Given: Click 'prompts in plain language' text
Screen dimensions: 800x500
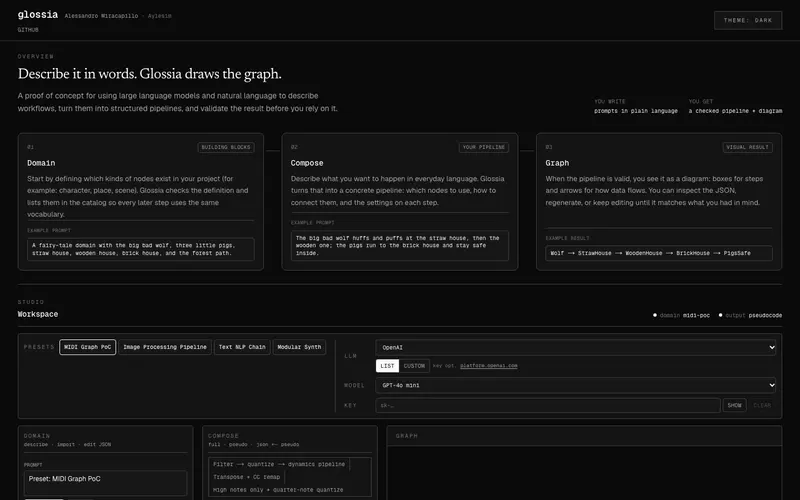Looking at the screenshot, I should tap(636, 111).
